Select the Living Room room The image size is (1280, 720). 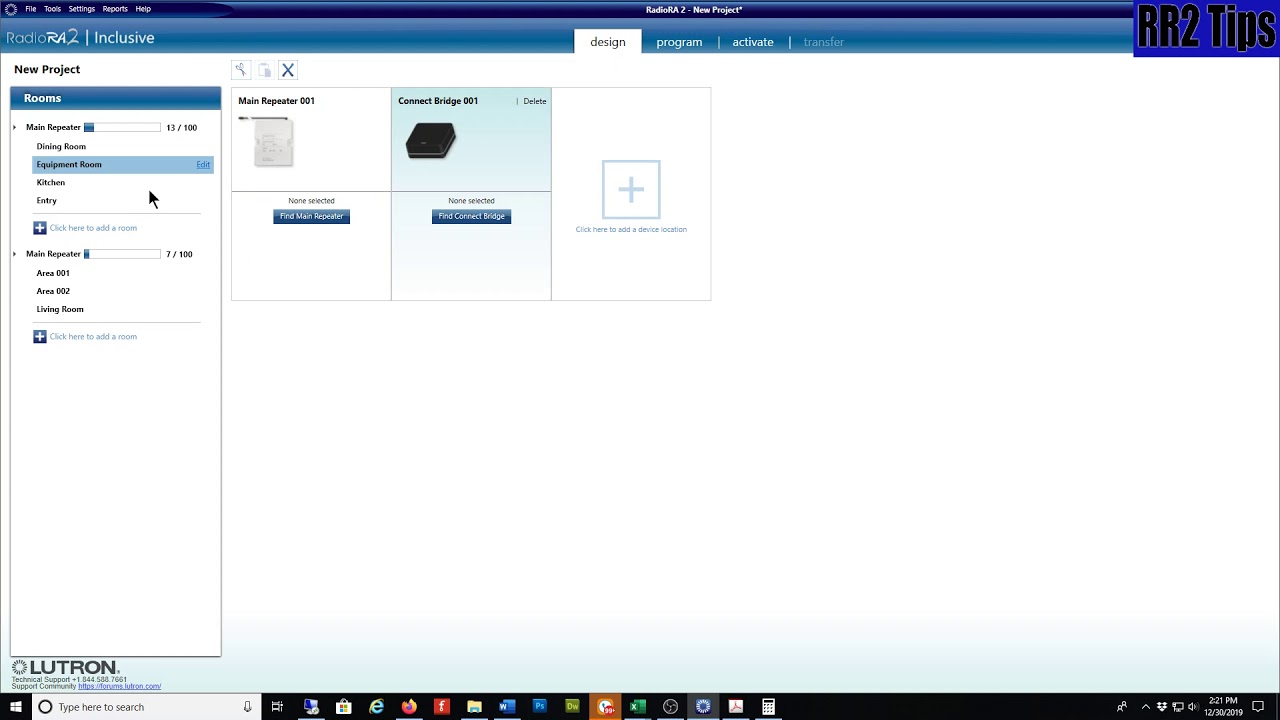tap(60, 309)
